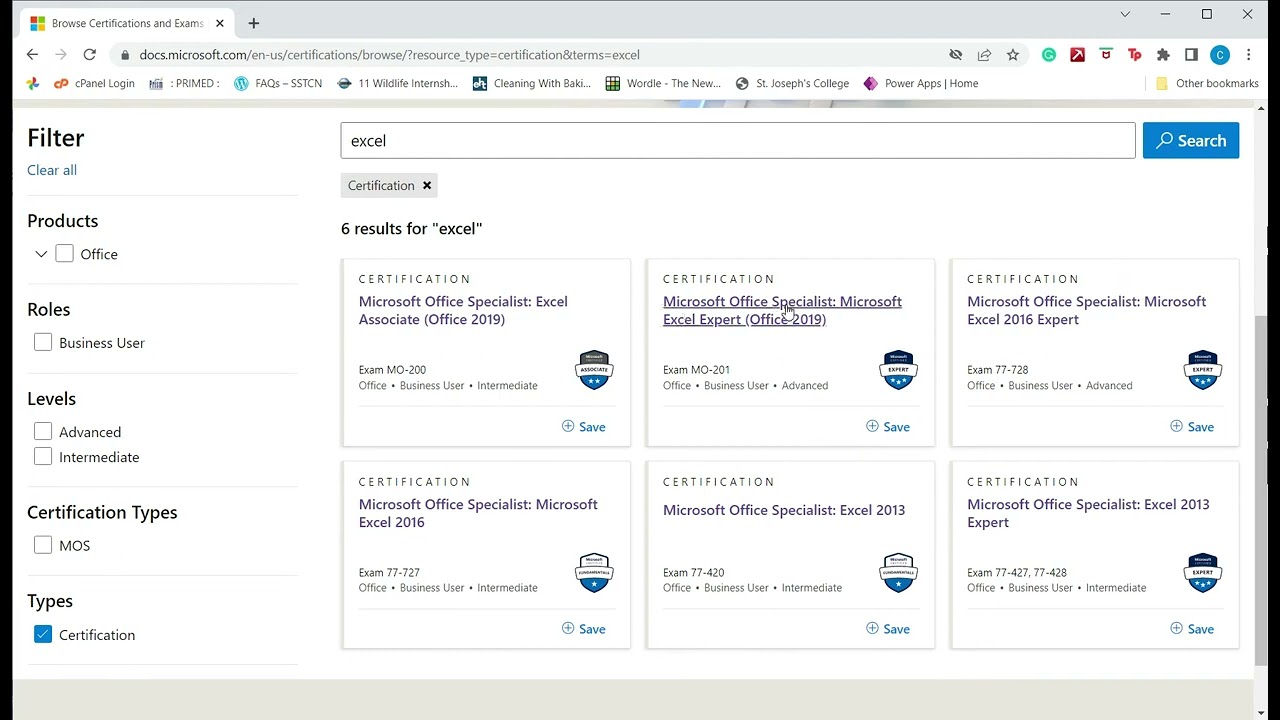Check the Business User role
Image resolution: width=1280 pixels, height=720 pixels.
point(43,343)
